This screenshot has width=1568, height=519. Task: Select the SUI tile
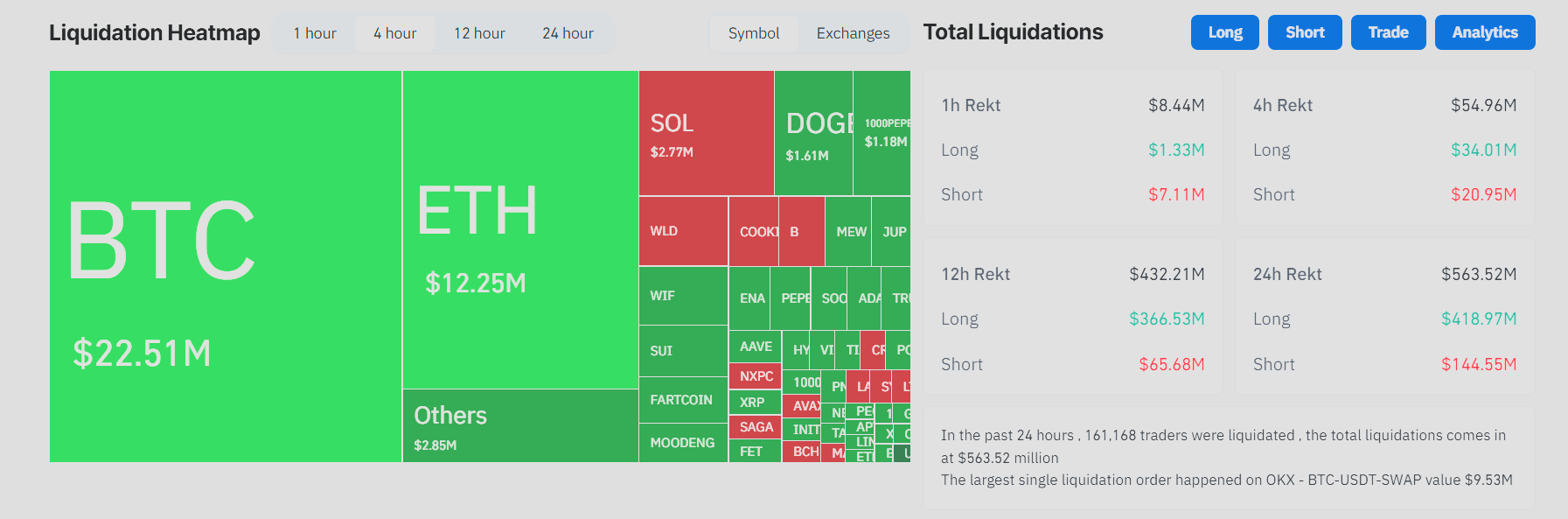click(682, 351)
